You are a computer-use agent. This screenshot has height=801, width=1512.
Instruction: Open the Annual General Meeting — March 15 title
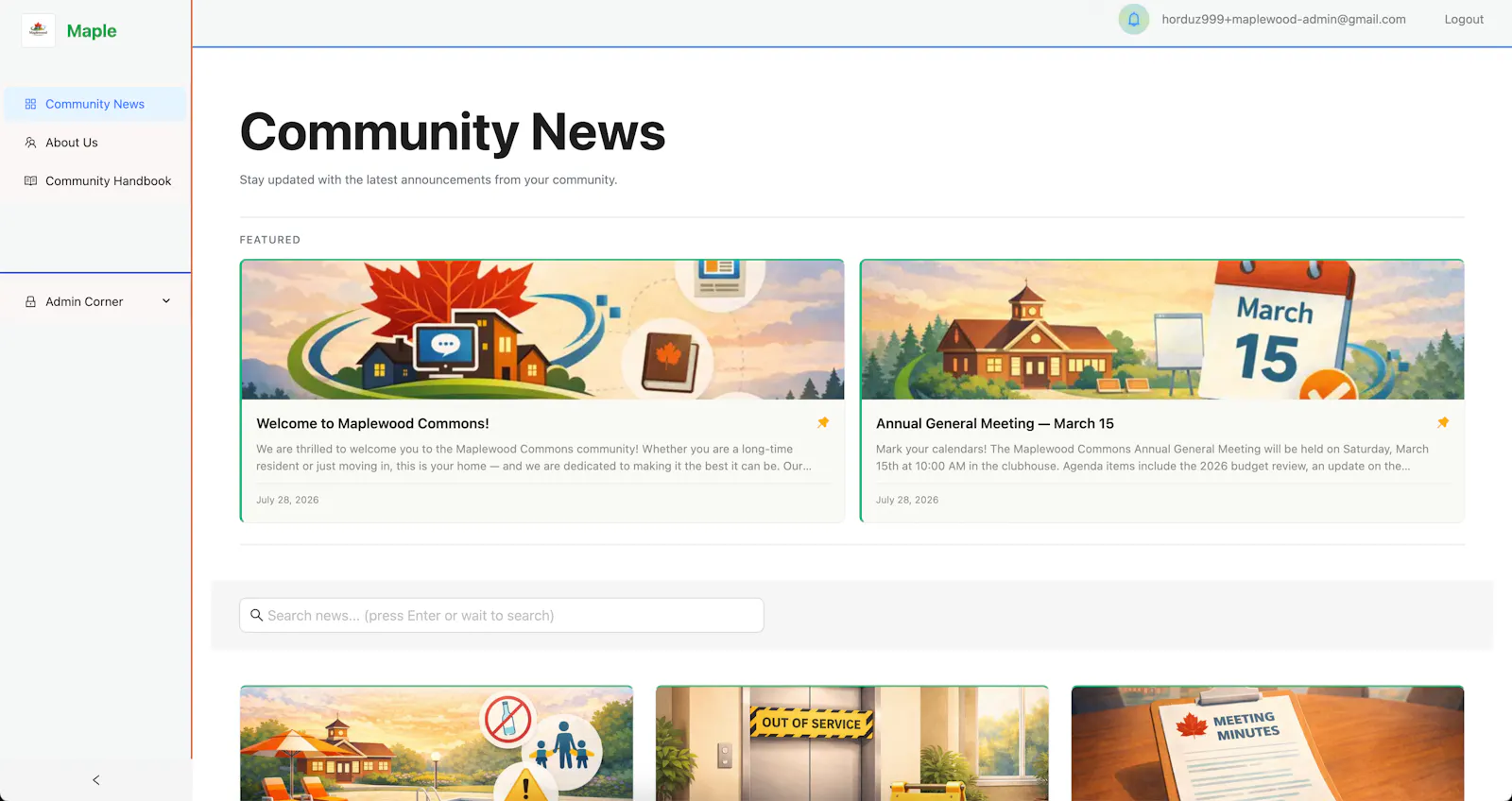coord(994,423)
